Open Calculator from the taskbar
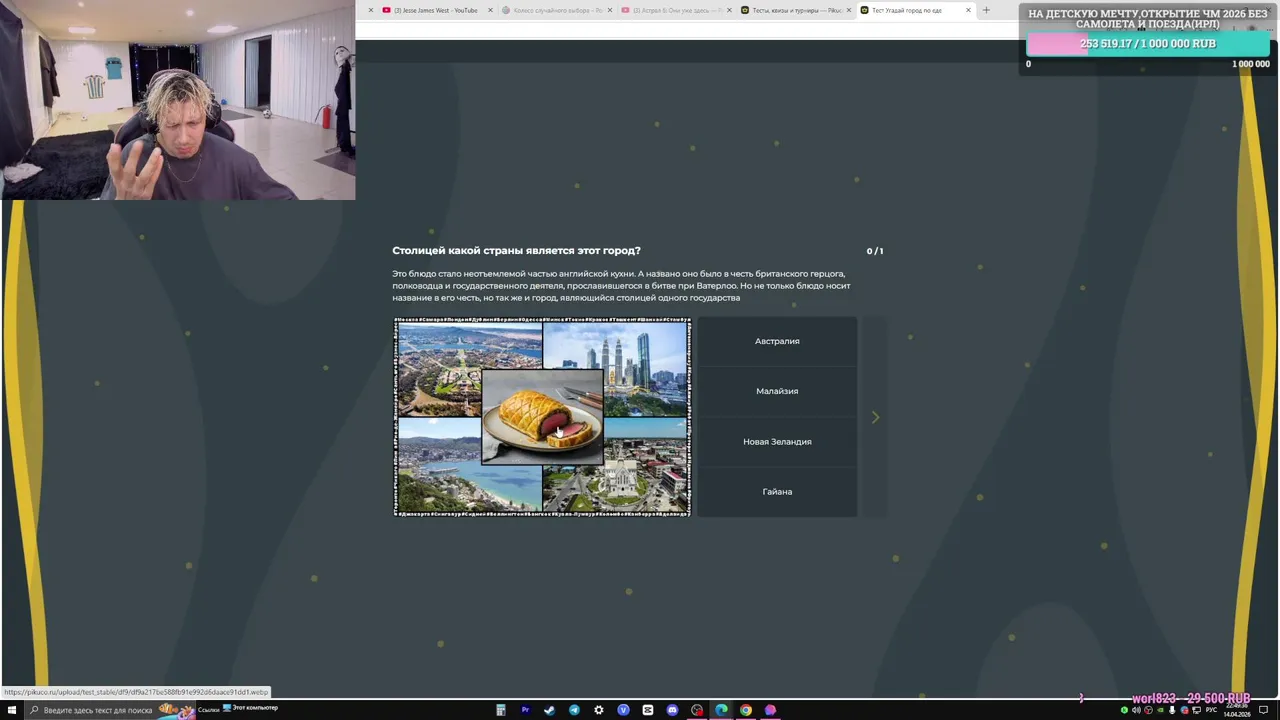This screenshot has height=720, width=1280. tap(501, 710)
